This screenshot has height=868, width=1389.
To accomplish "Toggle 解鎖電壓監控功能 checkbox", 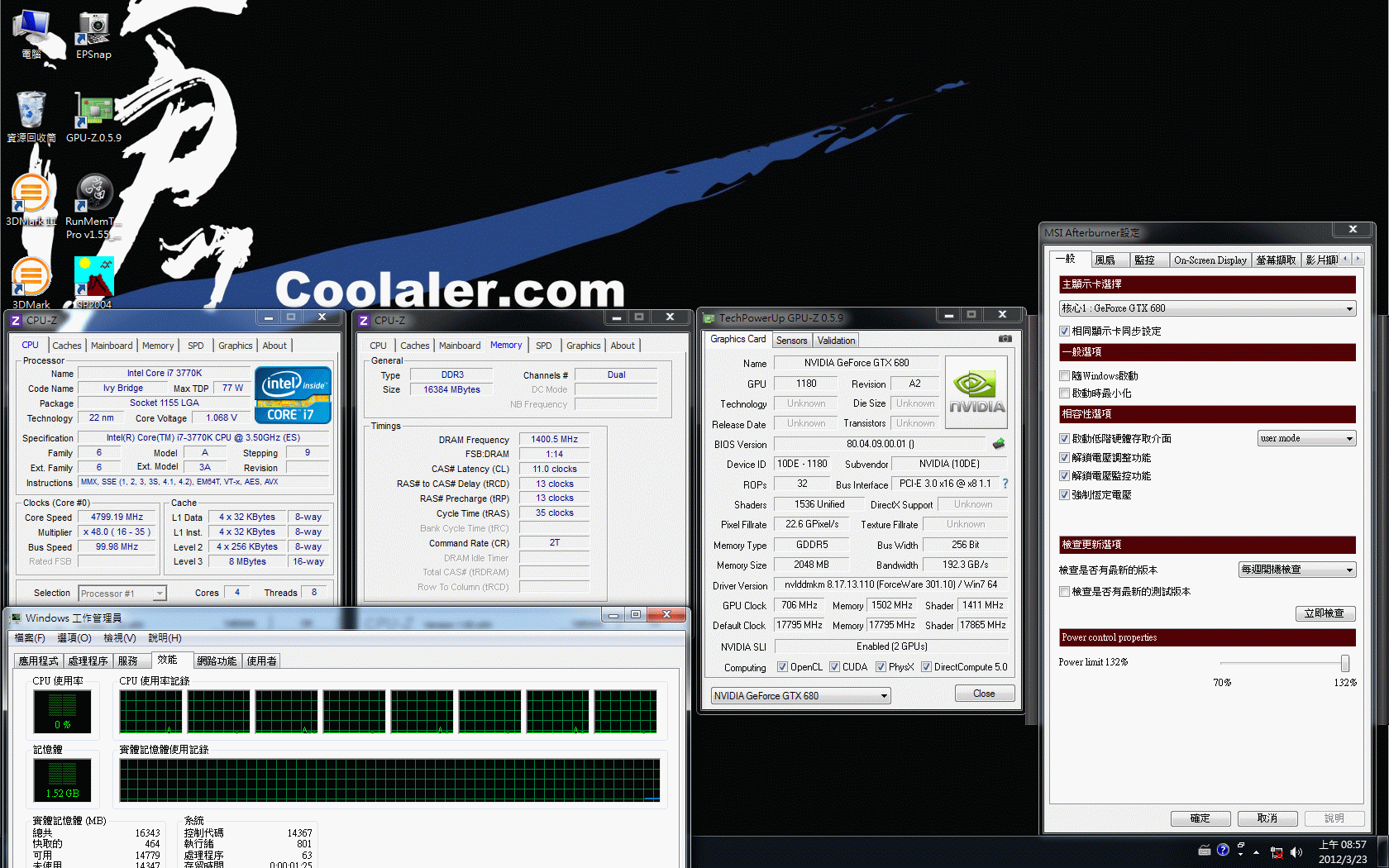I will (x=1065, y=476).
